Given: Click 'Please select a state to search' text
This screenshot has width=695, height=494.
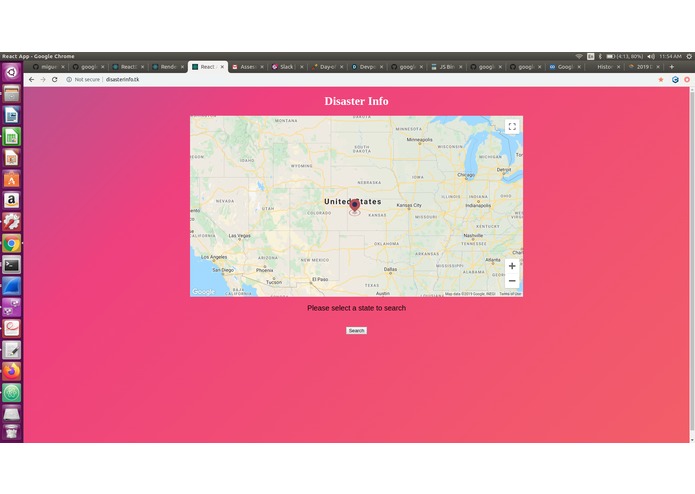Looking at the screenshot, I should coord(356,308).
